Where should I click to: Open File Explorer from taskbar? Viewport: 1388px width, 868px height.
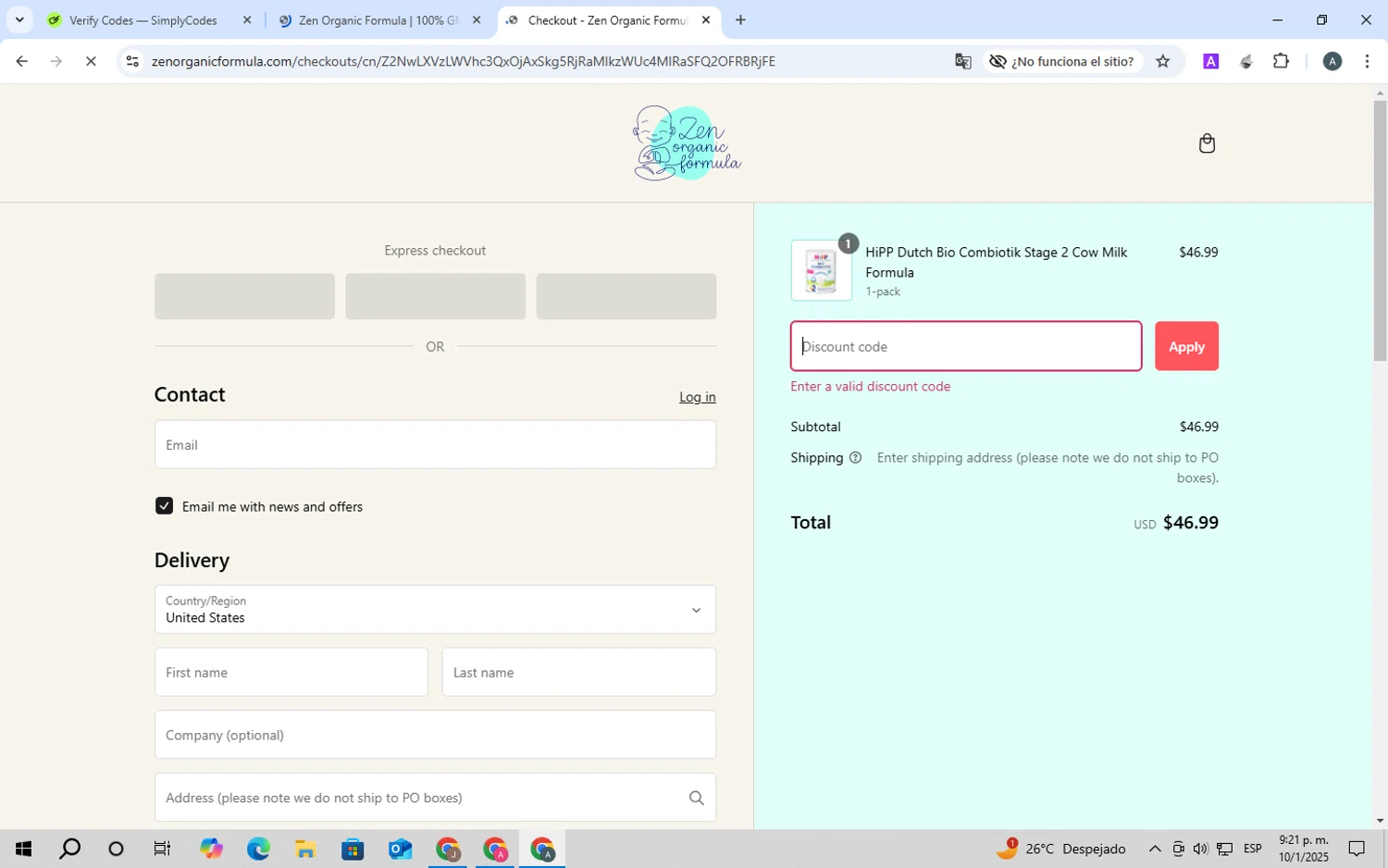point(305,849)
